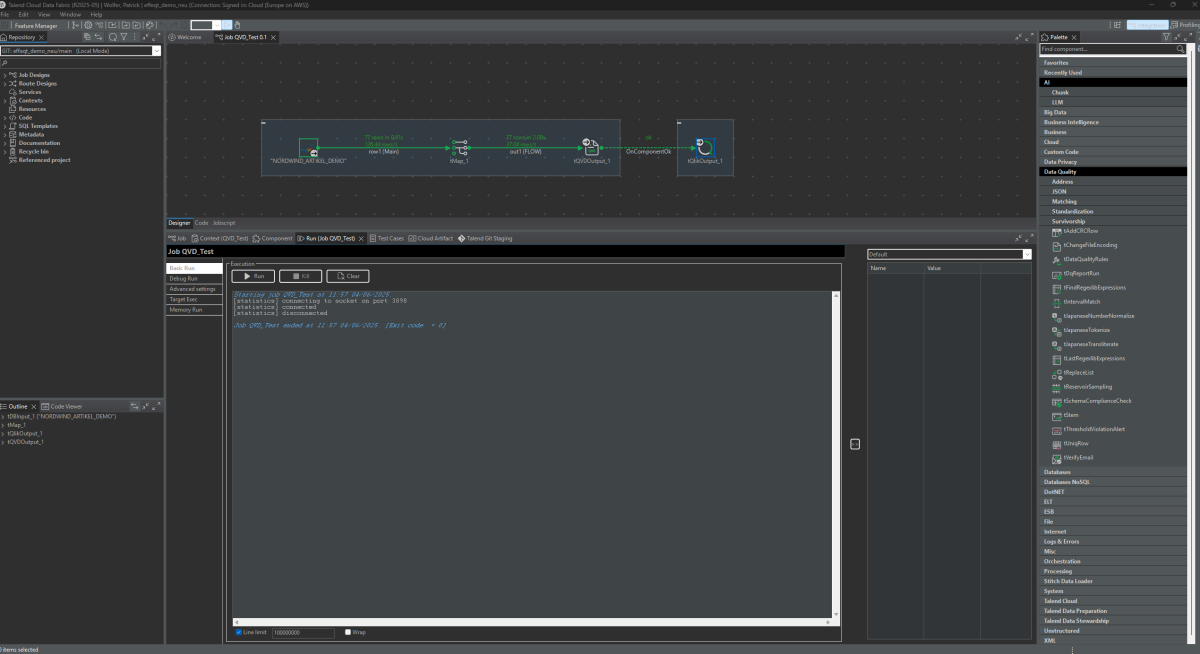The height and width of the screenshot is (654, 1200).
Task: Choose the tDqReportRun component in the Palette
Action: coord(1075,273)
